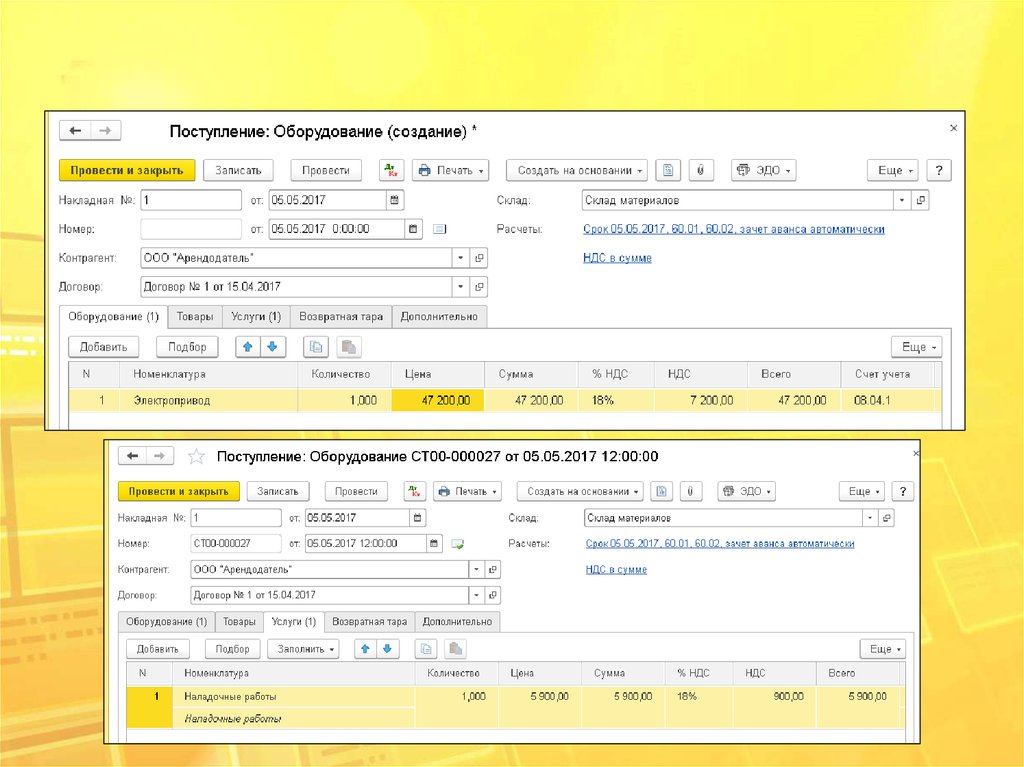Screen dimensions: 1024x767
Task: Open Возвратная тара tab in document CT00-000027
Action: point(369,621)
